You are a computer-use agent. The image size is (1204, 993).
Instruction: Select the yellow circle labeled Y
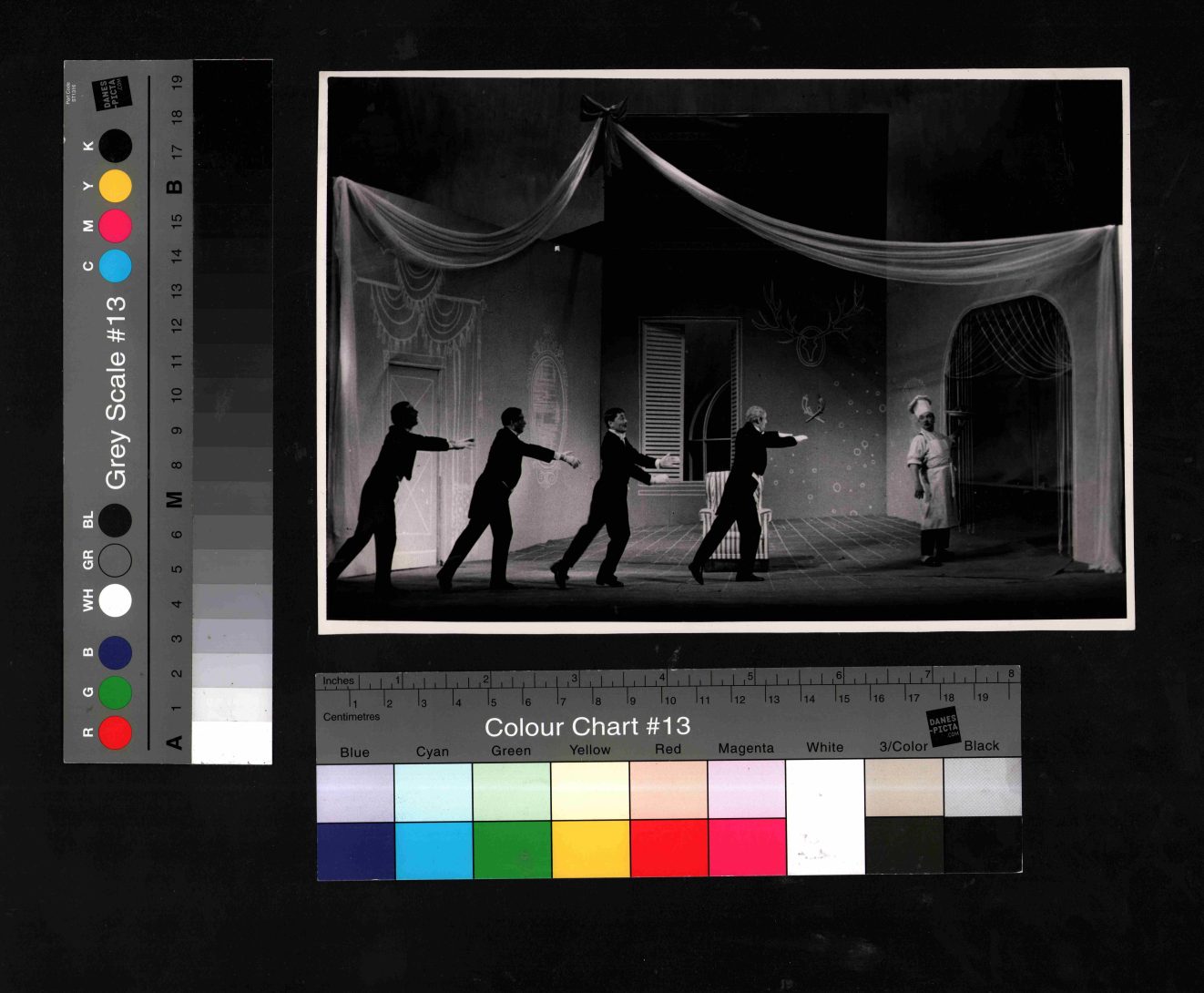[x=116, y=186]
